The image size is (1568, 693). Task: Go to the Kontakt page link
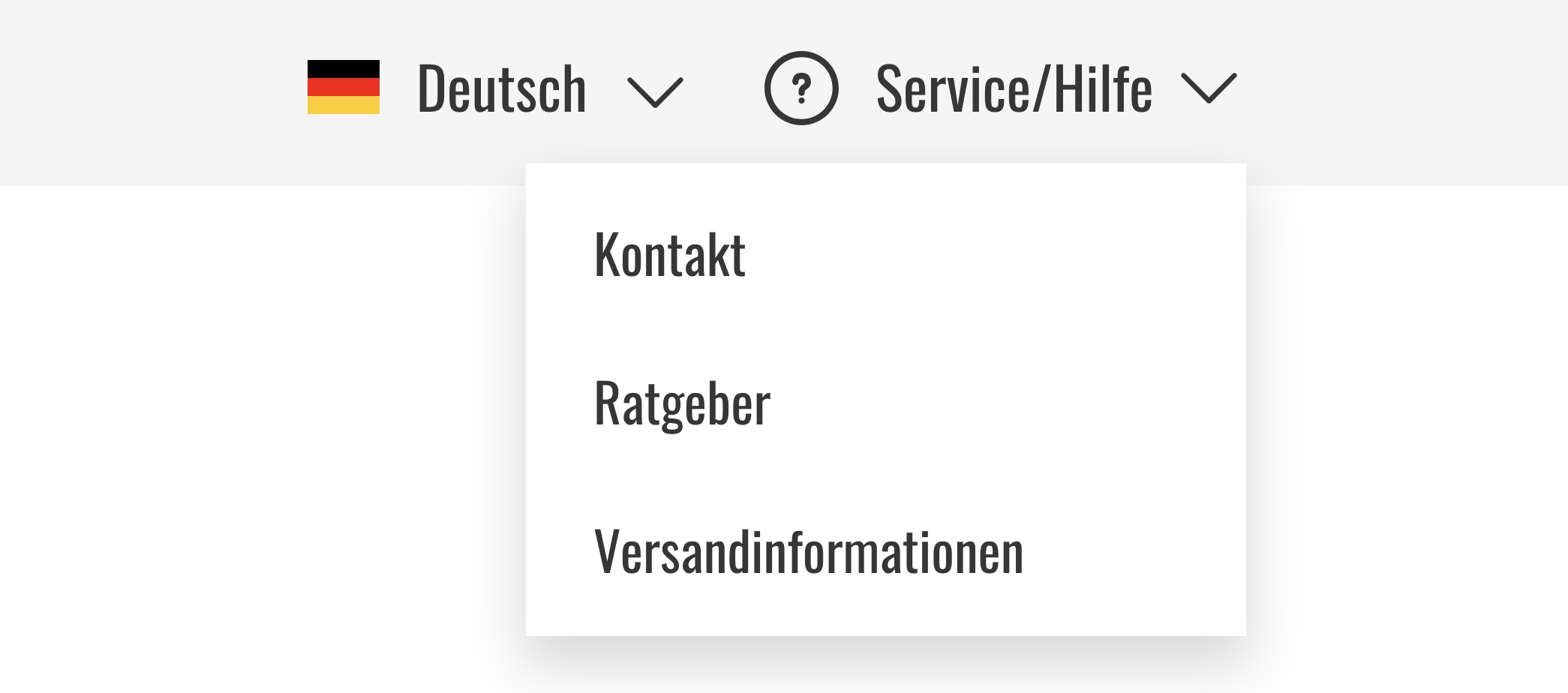point(670,255)
